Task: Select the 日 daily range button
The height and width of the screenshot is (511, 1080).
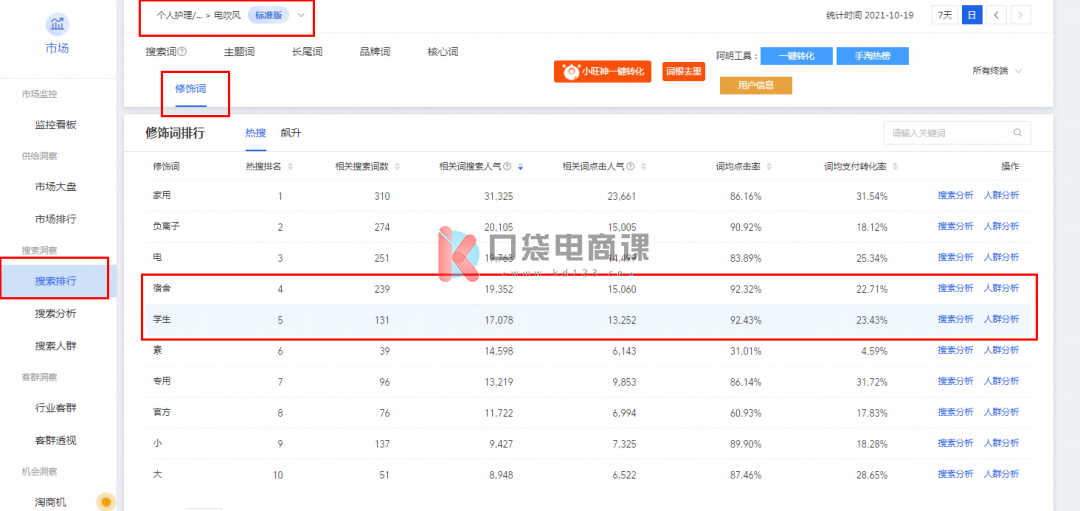Action: (970, 15)
